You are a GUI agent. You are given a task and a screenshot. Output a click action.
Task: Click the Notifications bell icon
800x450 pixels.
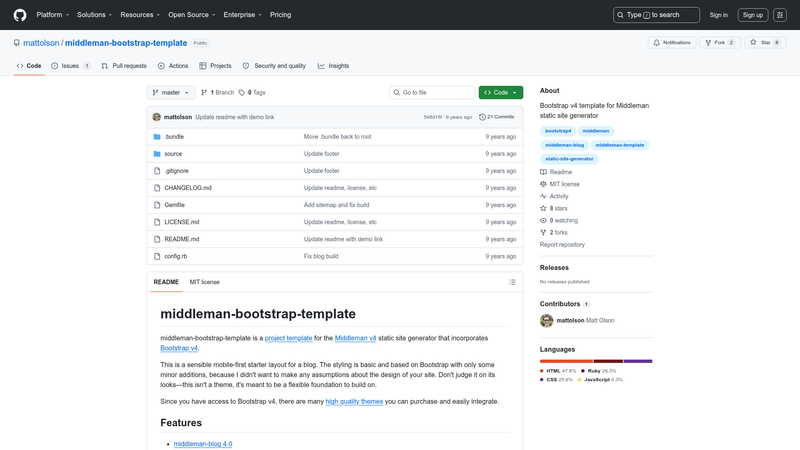(657, 42)
